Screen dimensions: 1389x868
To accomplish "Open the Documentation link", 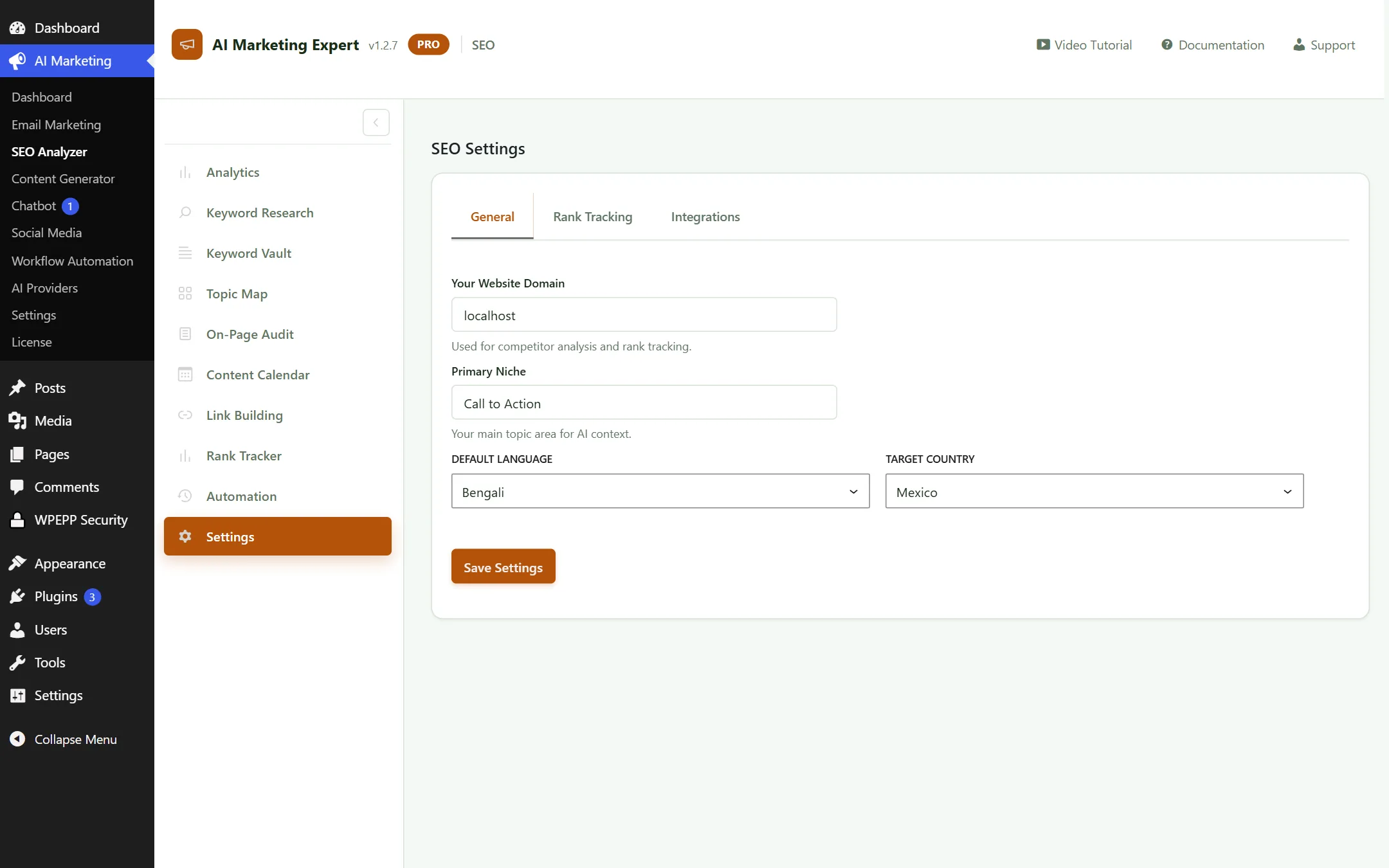I will (1213, 44).
